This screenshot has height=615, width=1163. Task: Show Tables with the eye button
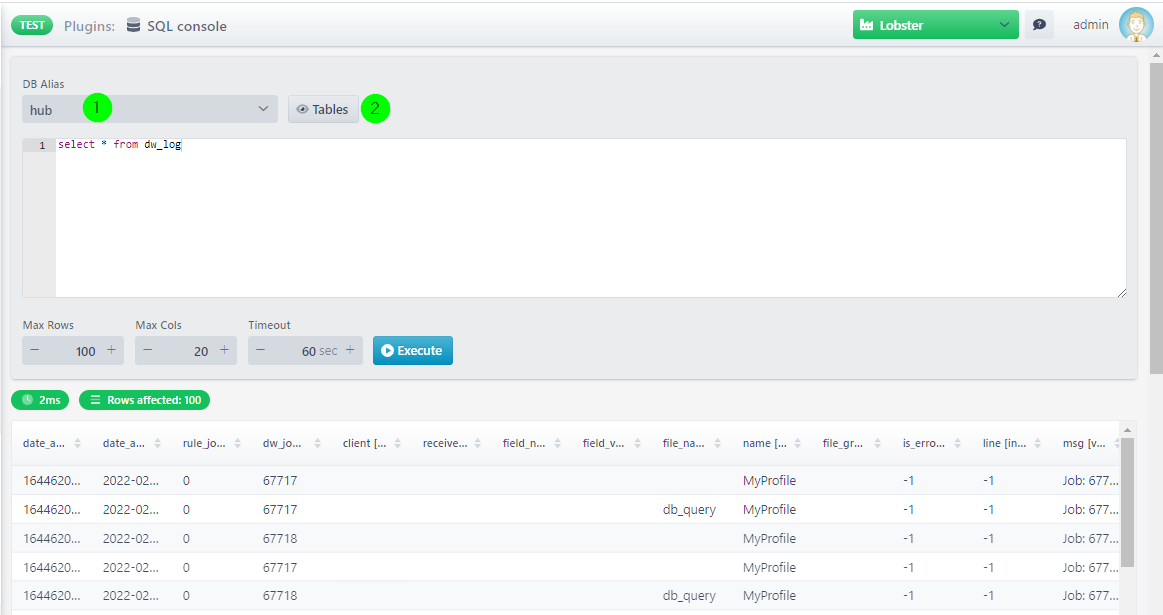pyautogui.click(x=323, y=109)
